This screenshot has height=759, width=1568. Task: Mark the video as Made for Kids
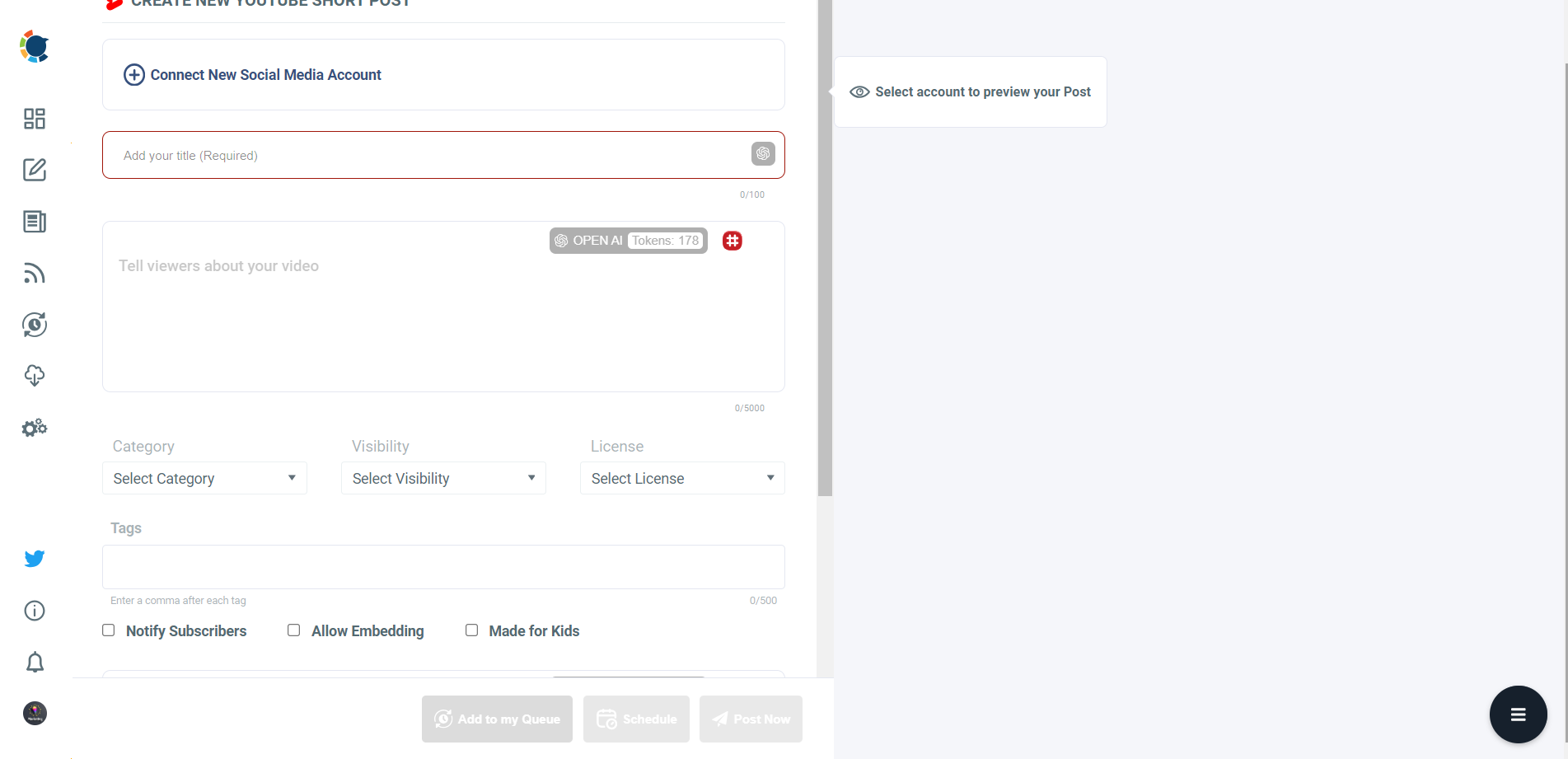[x=471, y=630]
